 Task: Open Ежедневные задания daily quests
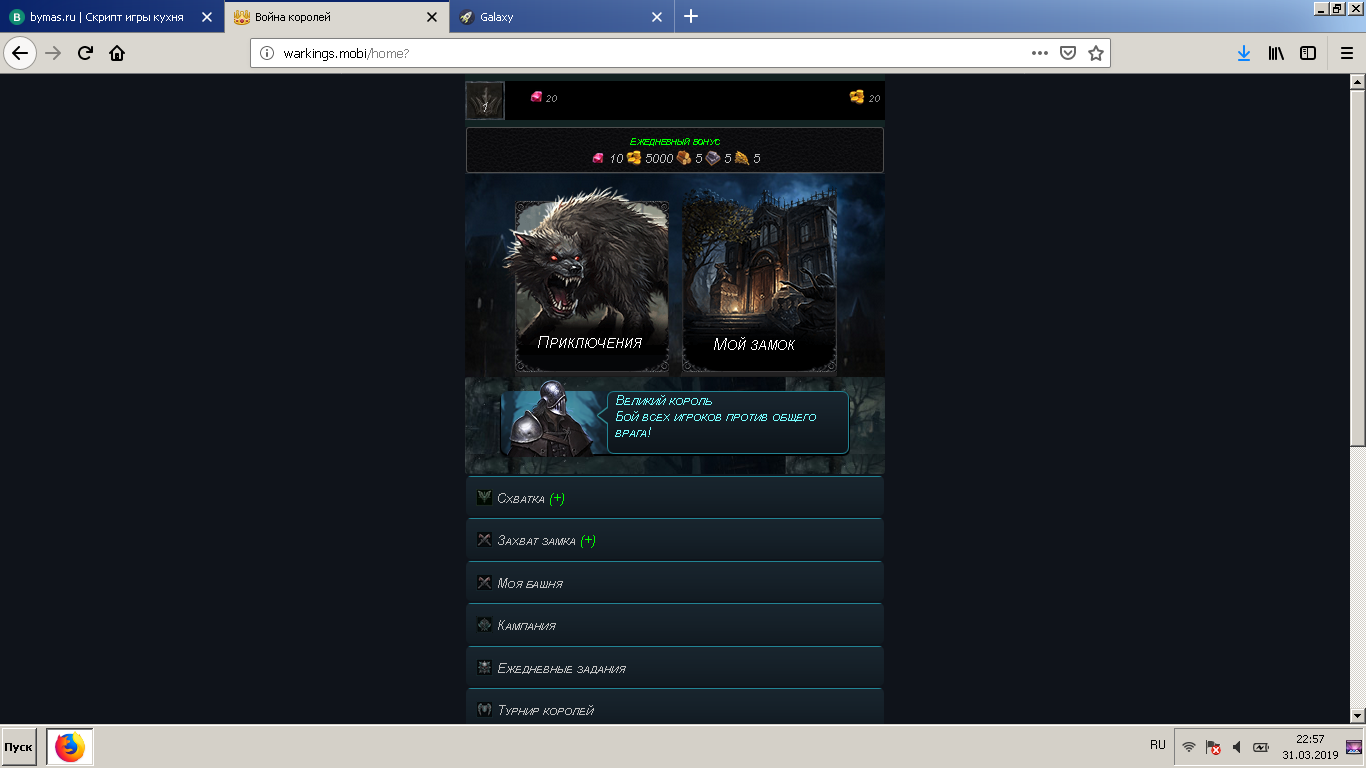(x=674, y=668)
